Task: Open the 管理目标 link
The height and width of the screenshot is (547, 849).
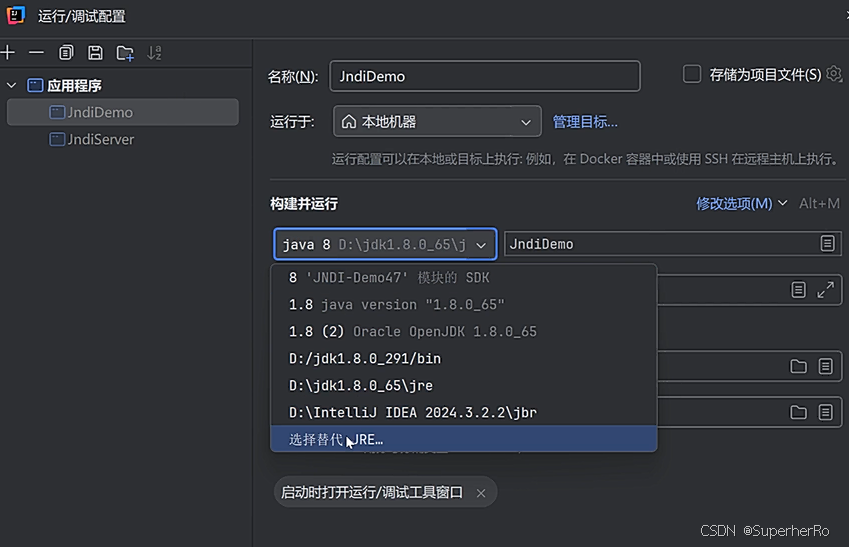Action: pyautogui.click(x=585, y=122)
